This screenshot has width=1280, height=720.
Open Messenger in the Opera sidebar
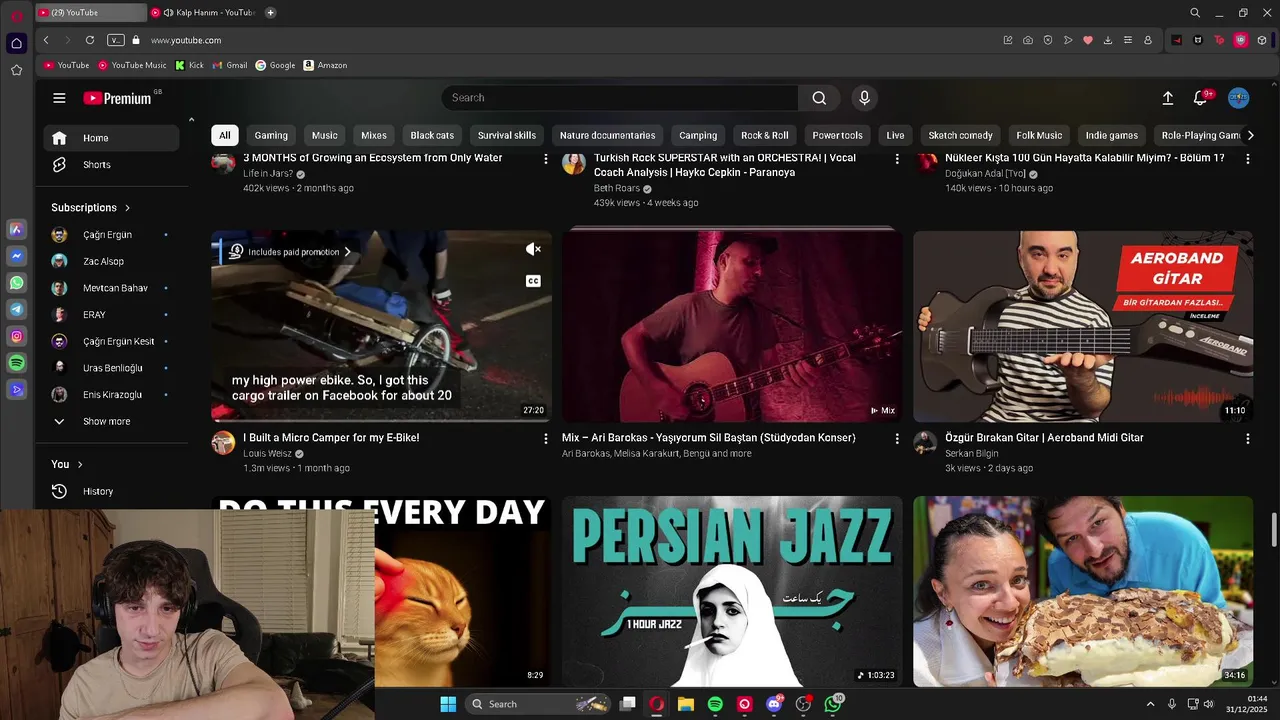17,257
